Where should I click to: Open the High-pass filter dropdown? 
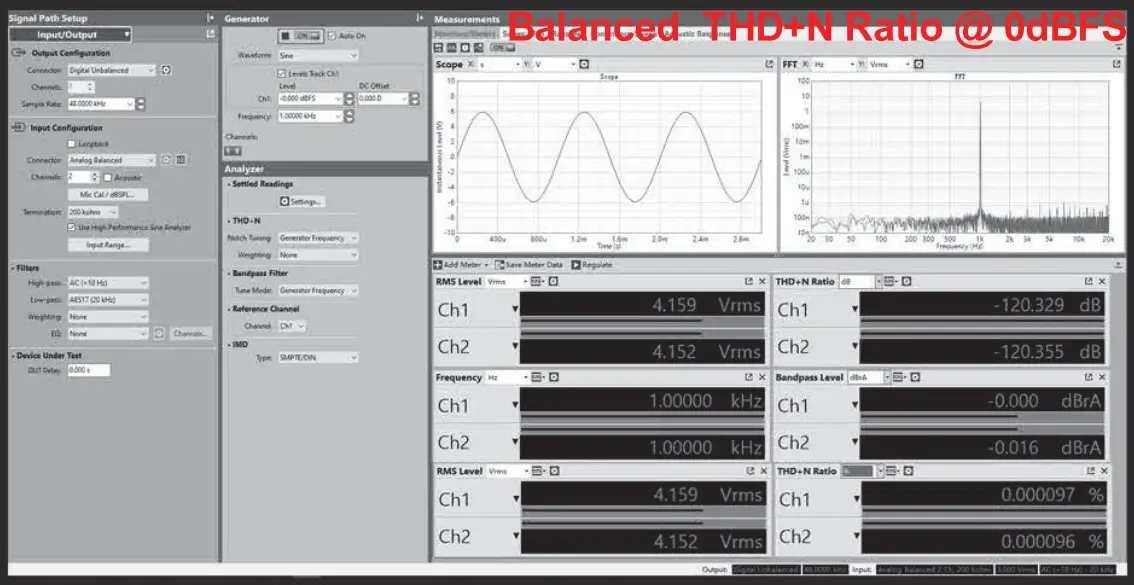click(x=108, y=283)
